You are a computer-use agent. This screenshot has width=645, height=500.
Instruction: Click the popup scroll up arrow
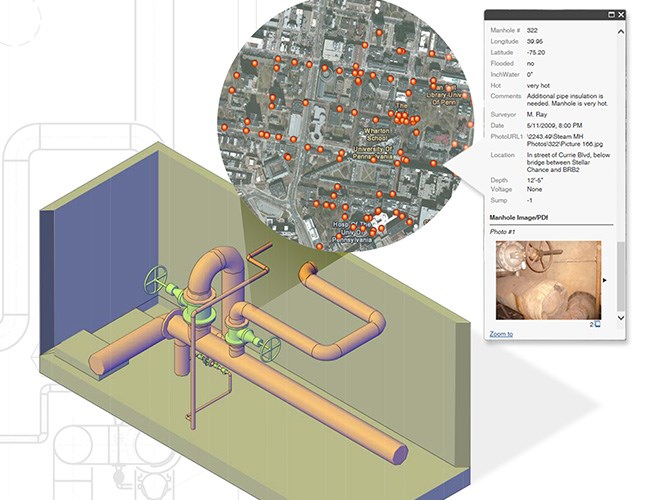point(621,31)
